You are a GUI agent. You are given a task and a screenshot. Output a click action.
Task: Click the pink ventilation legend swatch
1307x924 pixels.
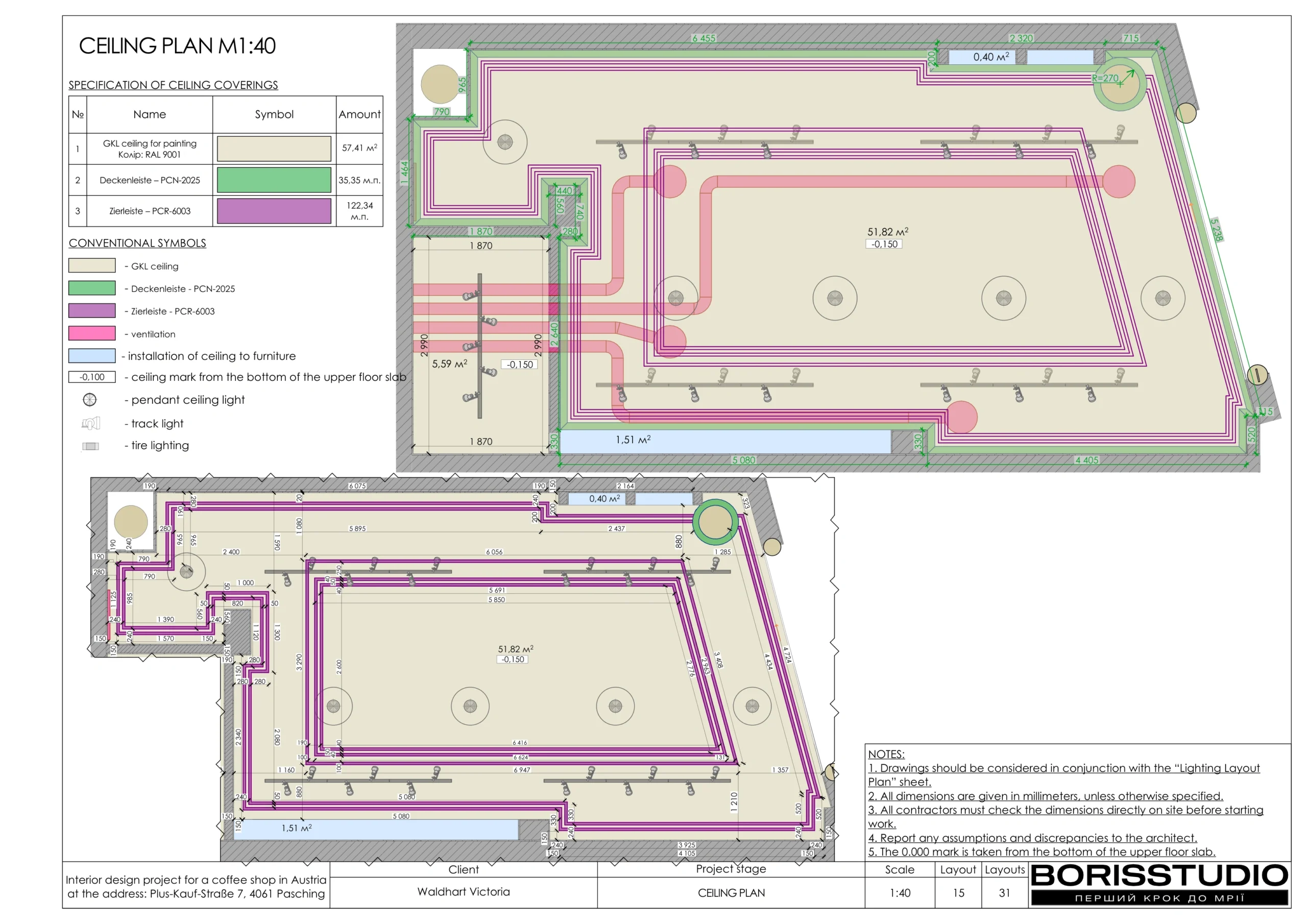click(92, 334)
